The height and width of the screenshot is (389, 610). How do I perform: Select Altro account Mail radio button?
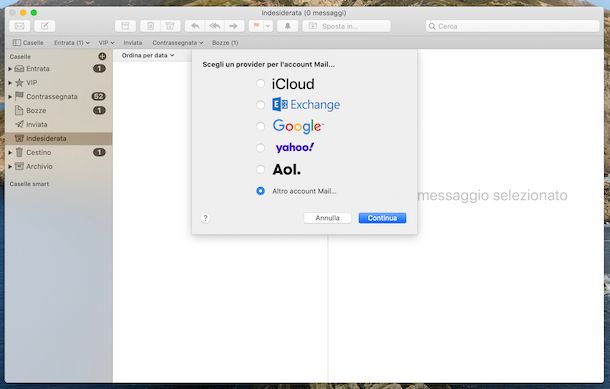point(261,191)
